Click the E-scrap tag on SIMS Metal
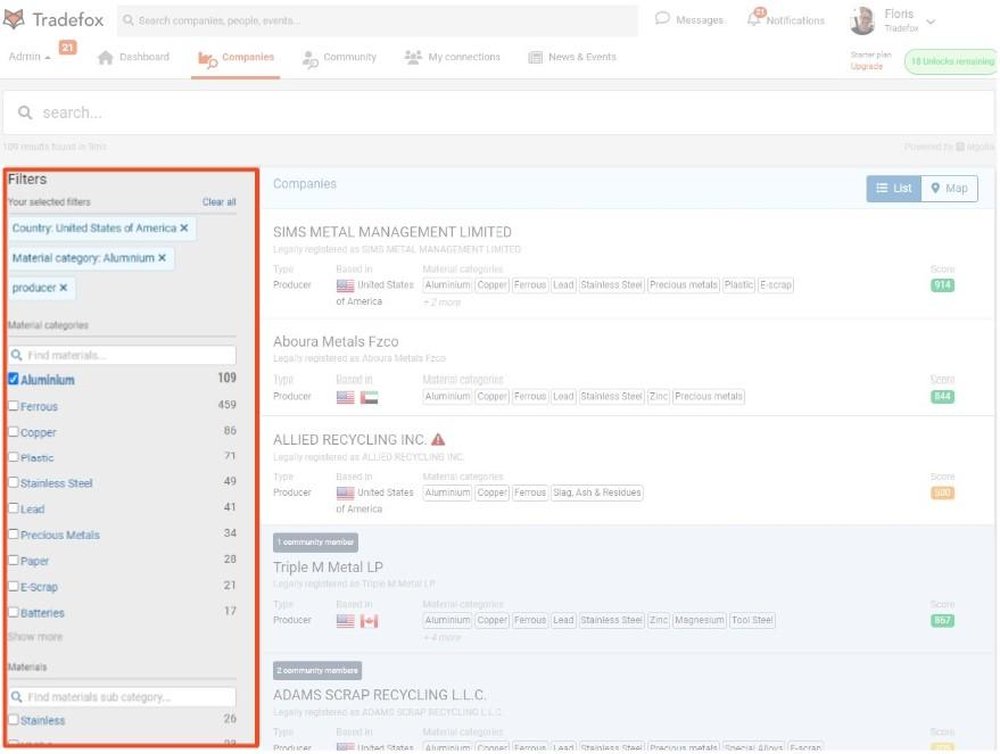Screen dimensions: 1000x754 tap(776, 285)
